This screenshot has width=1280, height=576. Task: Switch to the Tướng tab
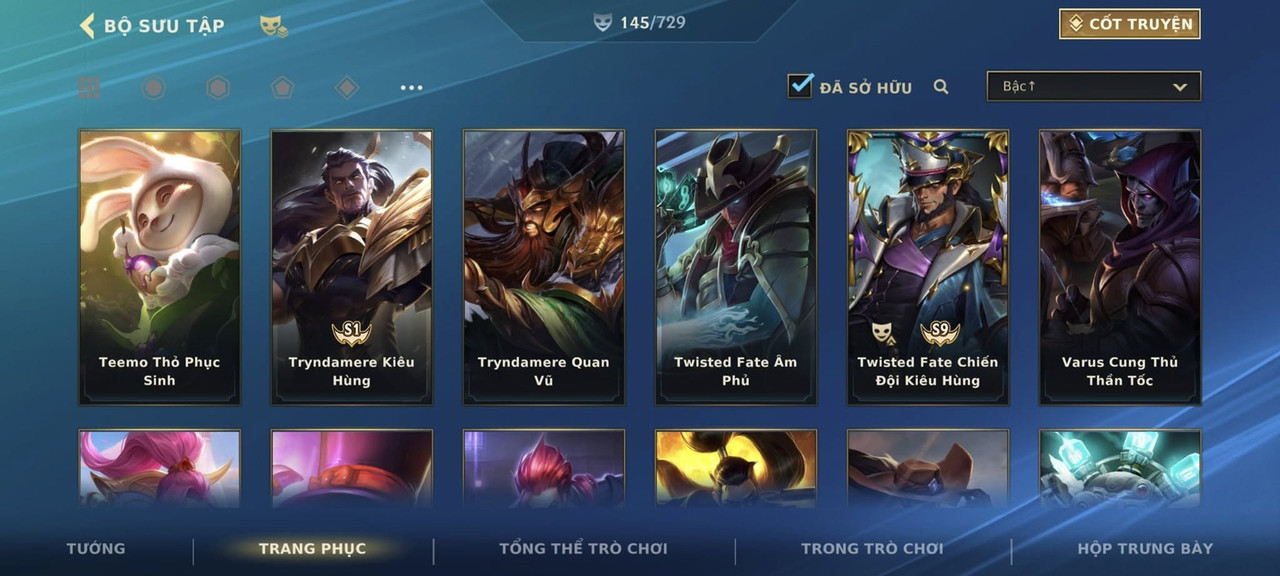[96, 548]
